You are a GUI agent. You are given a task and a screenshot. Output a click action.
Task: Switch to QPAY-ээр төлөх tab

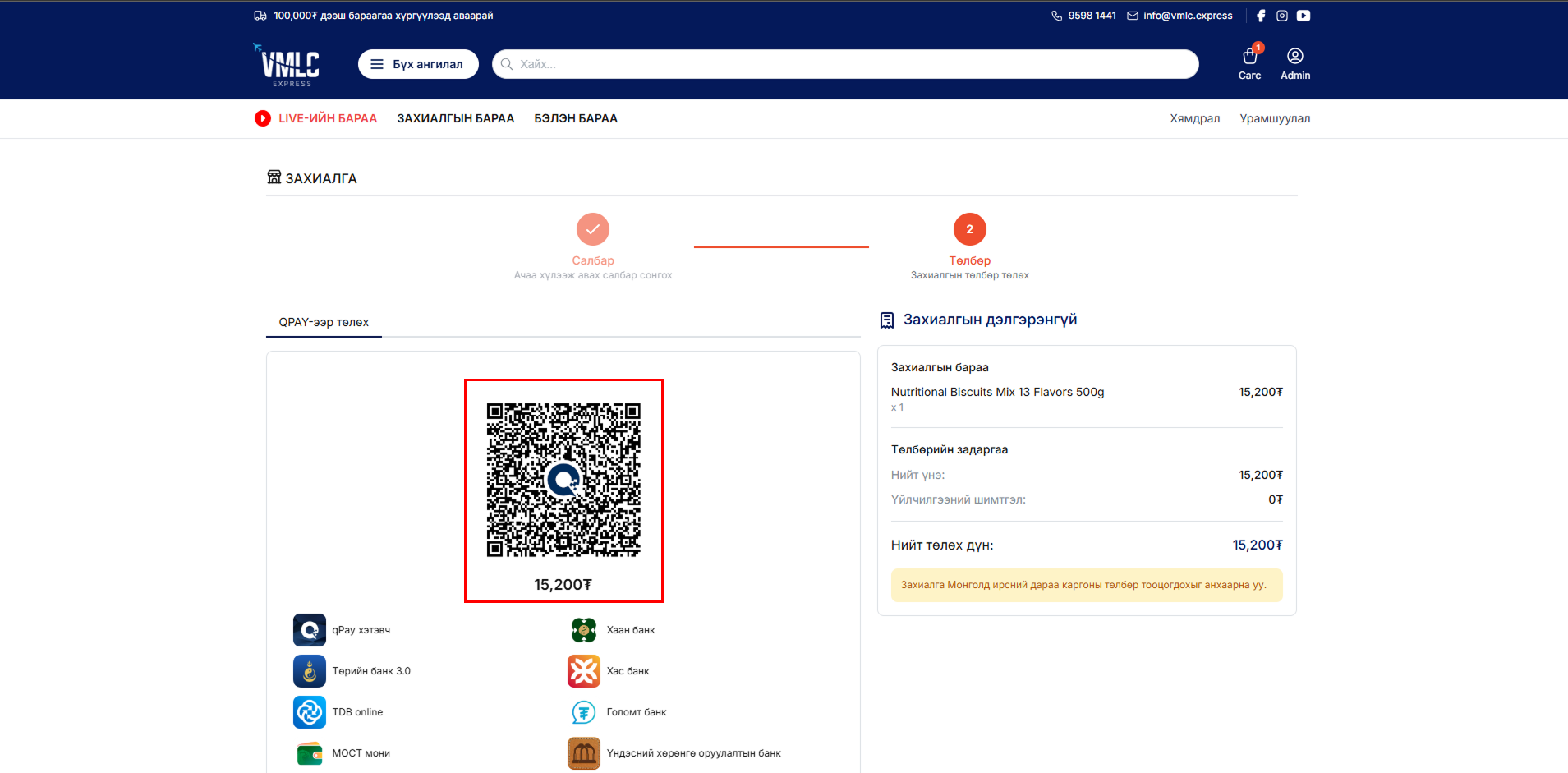pyautogui.click(x=324, y=322)
